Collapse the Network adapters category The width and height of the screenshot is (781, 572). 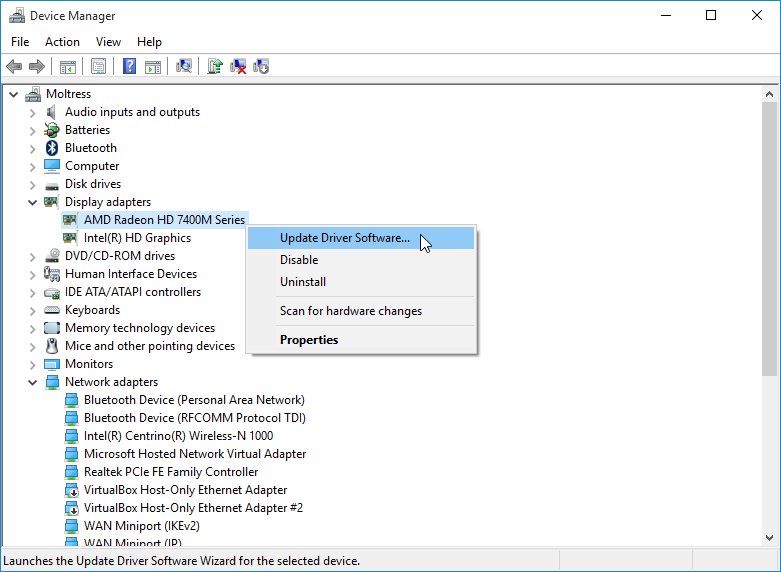[33, 382]
